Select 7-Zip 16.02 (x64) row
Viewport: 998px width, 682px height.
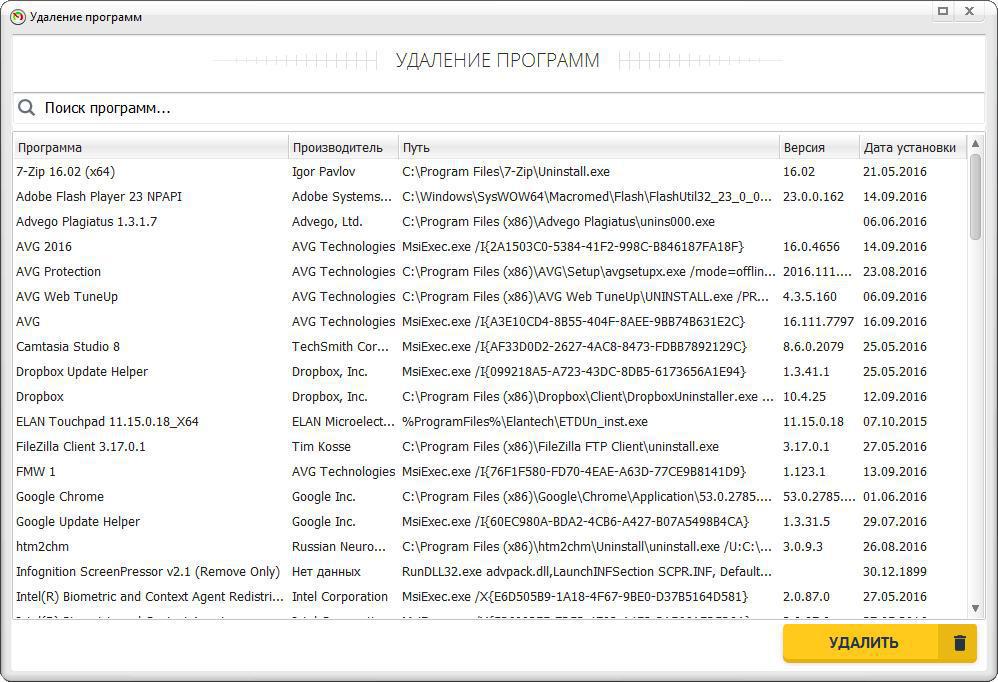(x=489, y=172)
